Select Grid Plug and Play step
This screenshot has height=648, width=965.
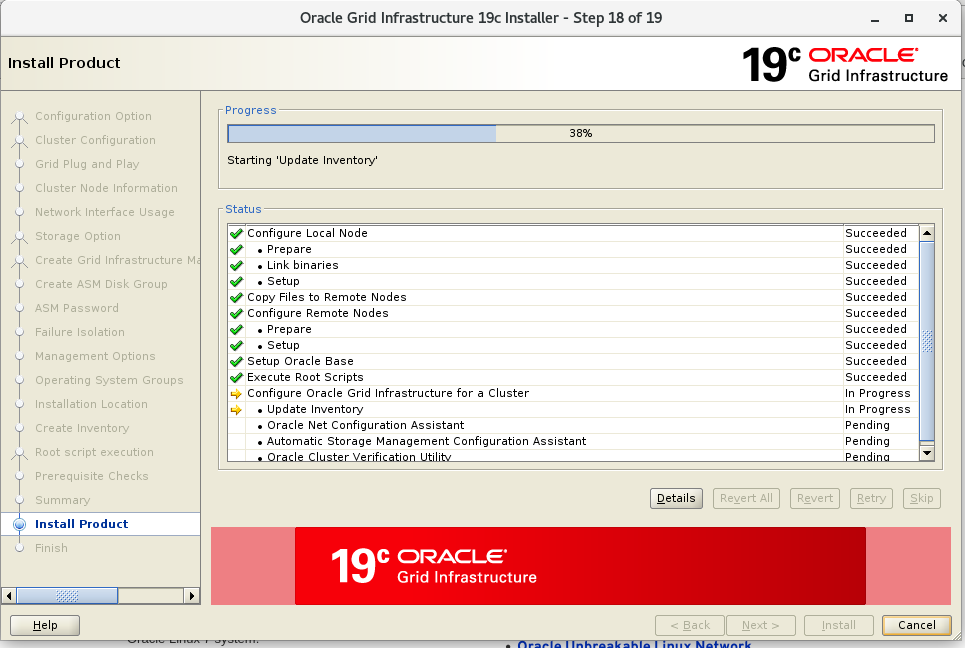(87, 164)
